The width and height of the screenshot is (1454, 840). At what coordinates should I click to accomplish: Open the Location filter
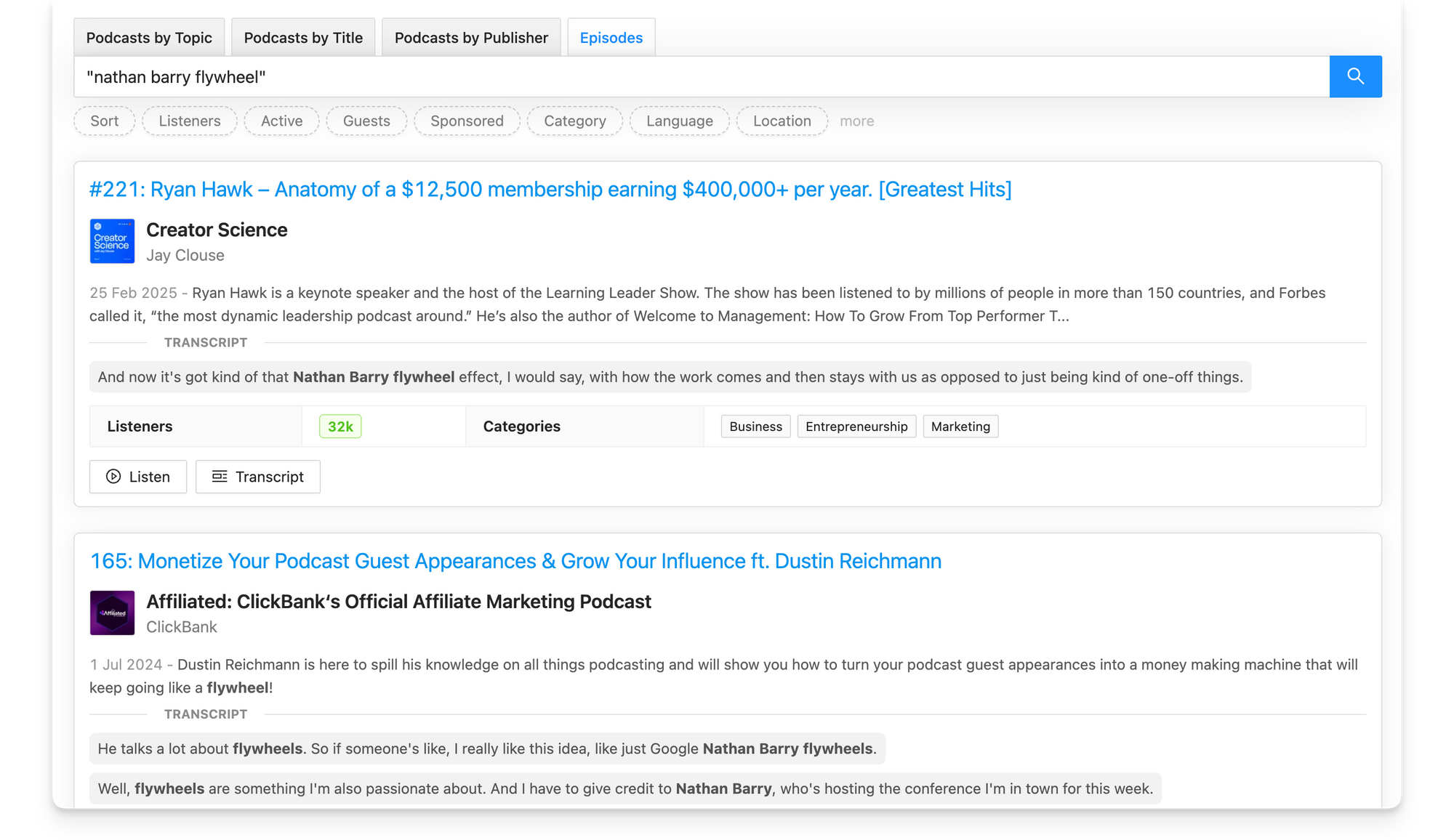point(782,121)
